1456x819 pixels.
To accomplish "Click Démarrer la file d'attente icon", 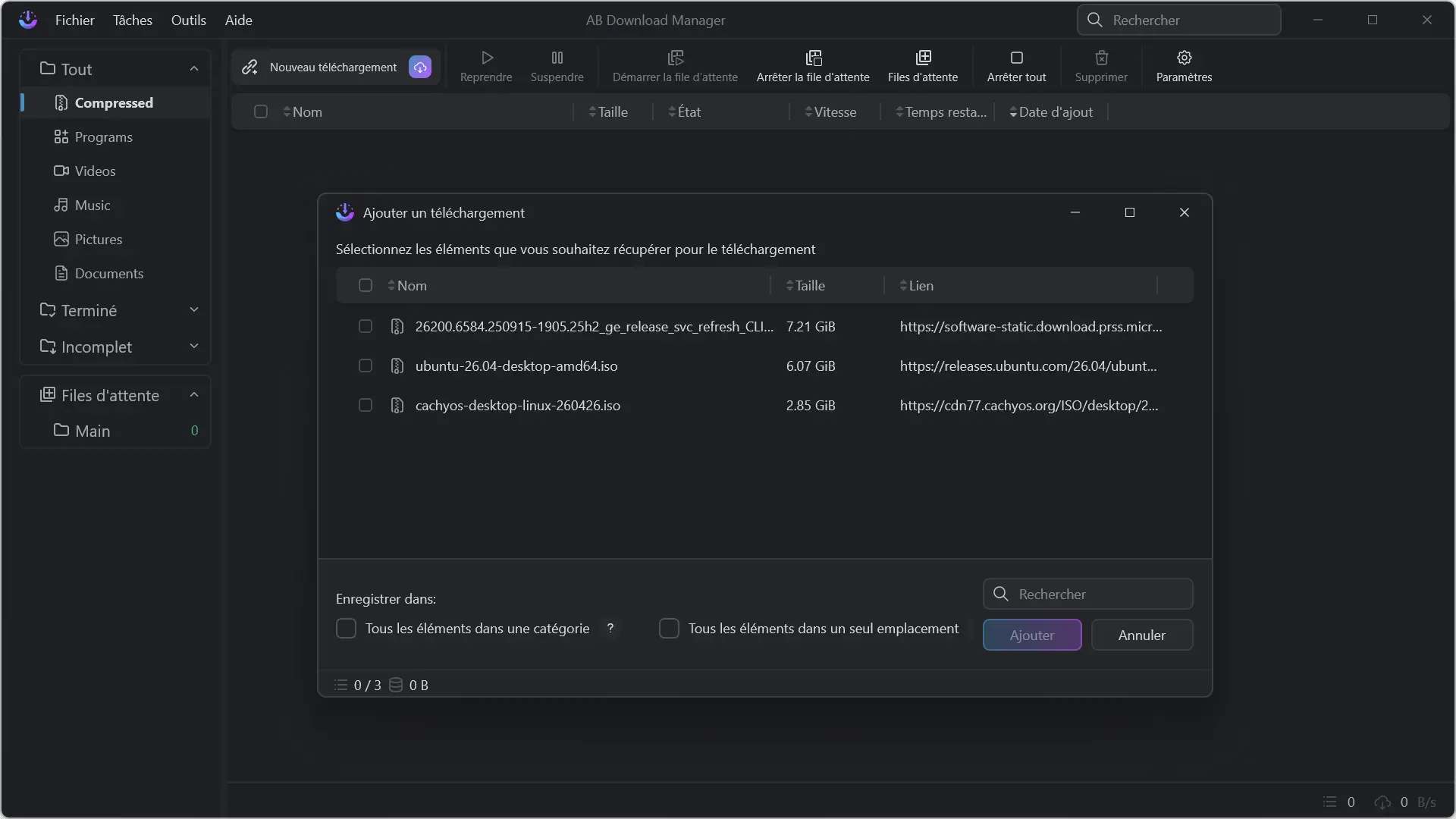I will [675, 58].
